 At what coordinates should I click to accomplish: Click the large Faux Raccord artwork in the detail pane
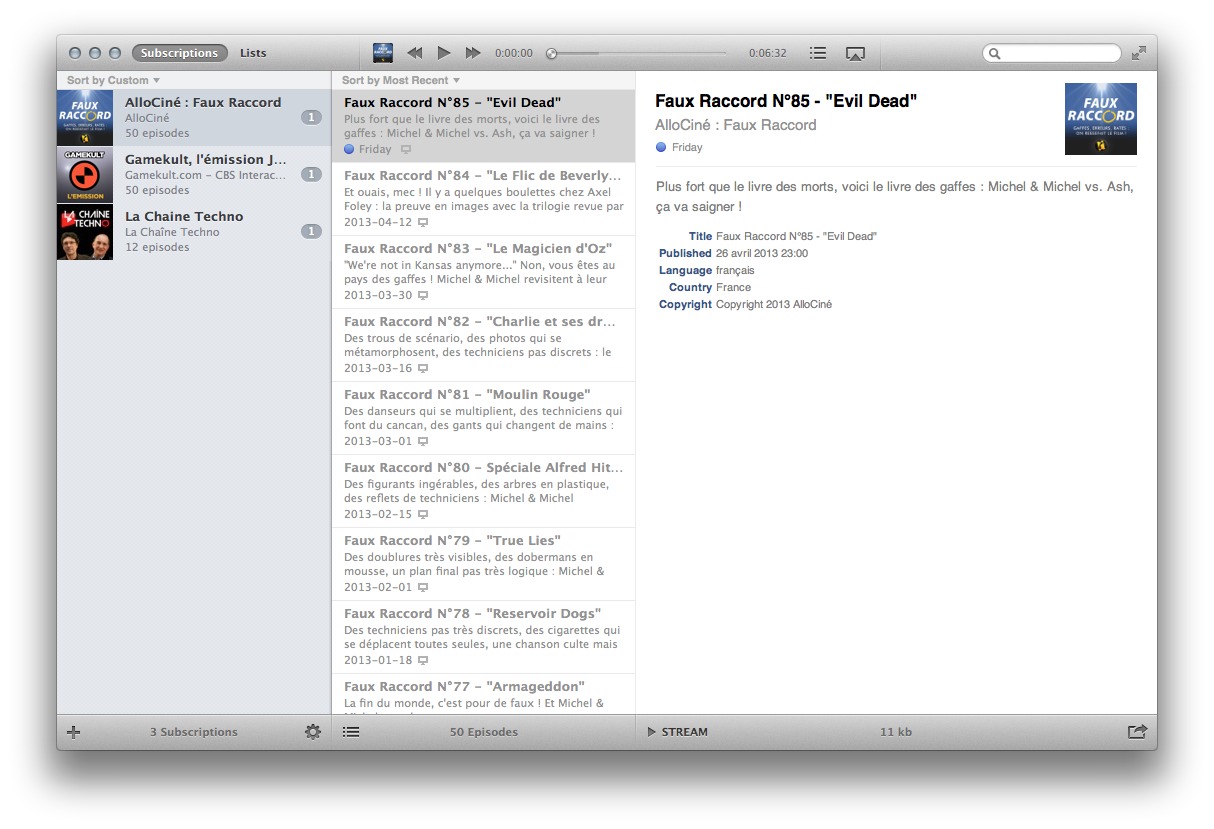[x=1101, y=119]
